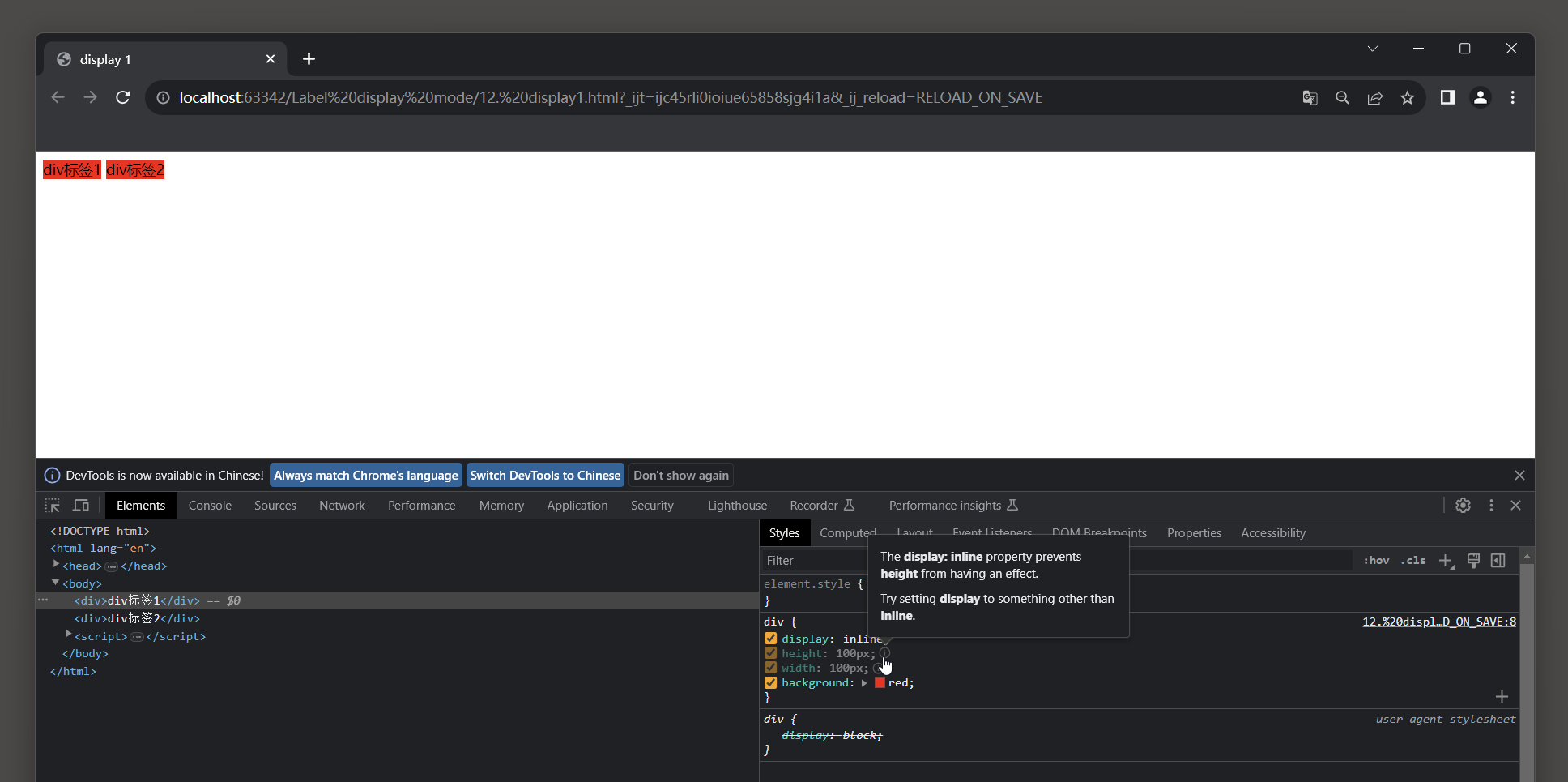Expand the background shorthand property
Screen dimensions: 1568x782
pos(864,683)
